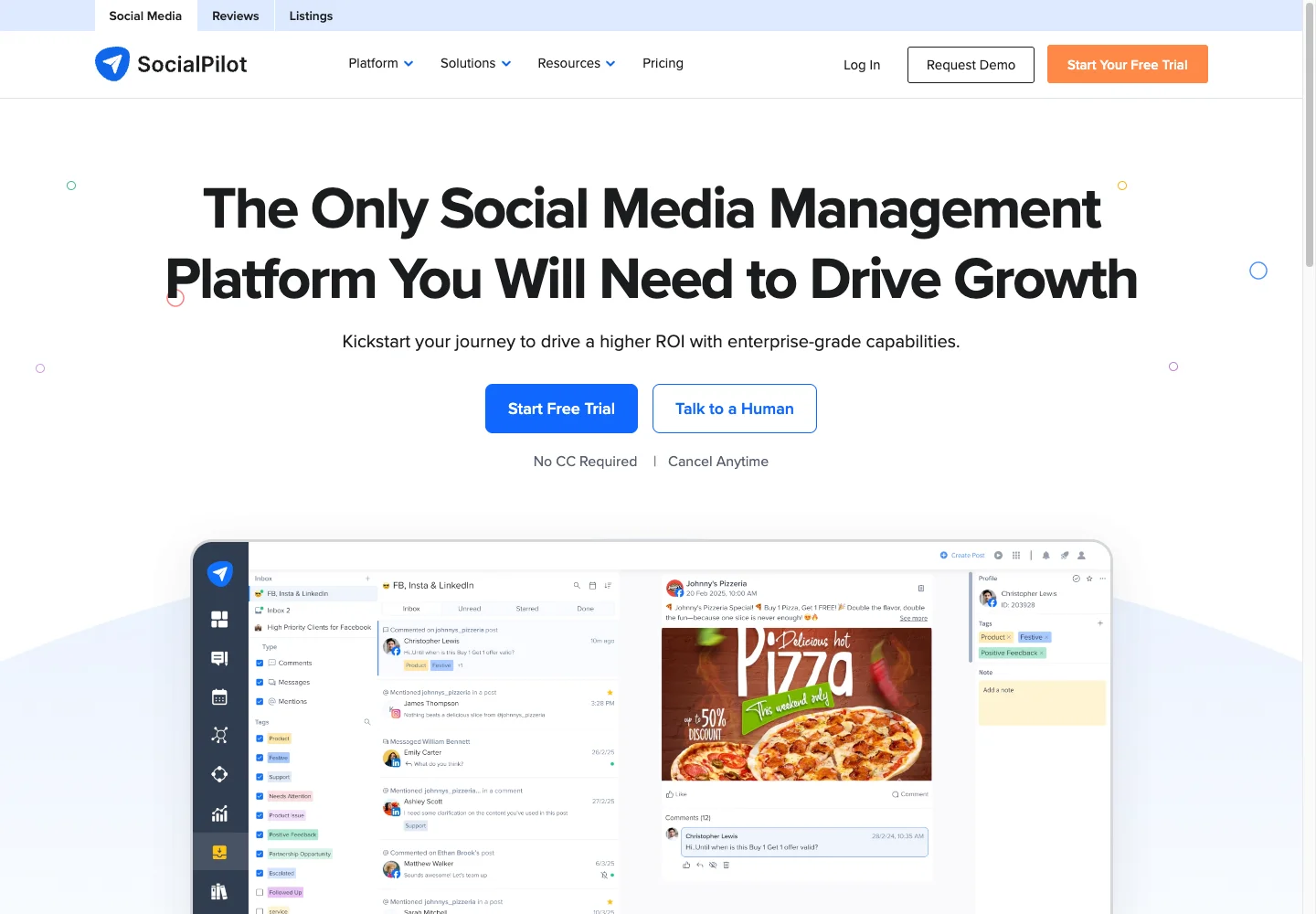
Task: Click the hide (eye) icon under the comment
Action: (x=713, y=865)
